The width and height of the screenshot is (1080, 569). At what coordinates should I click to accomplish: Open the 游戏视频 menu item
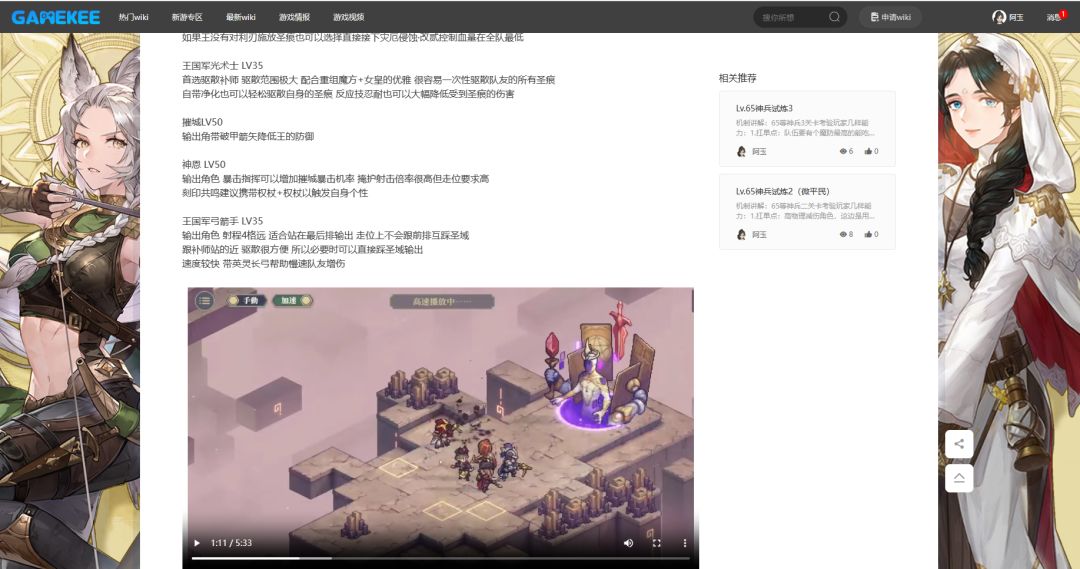point(349,17)
